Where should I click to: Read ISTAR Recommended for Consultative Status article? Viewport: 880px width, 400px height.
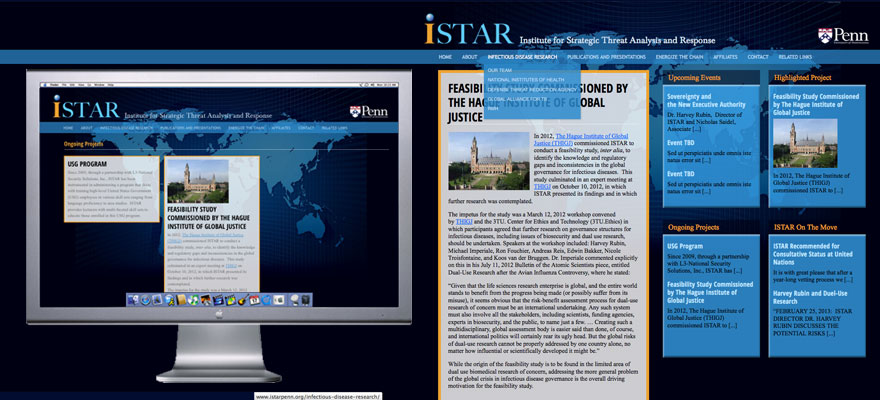pyautogui.click(x=814, y=254)
